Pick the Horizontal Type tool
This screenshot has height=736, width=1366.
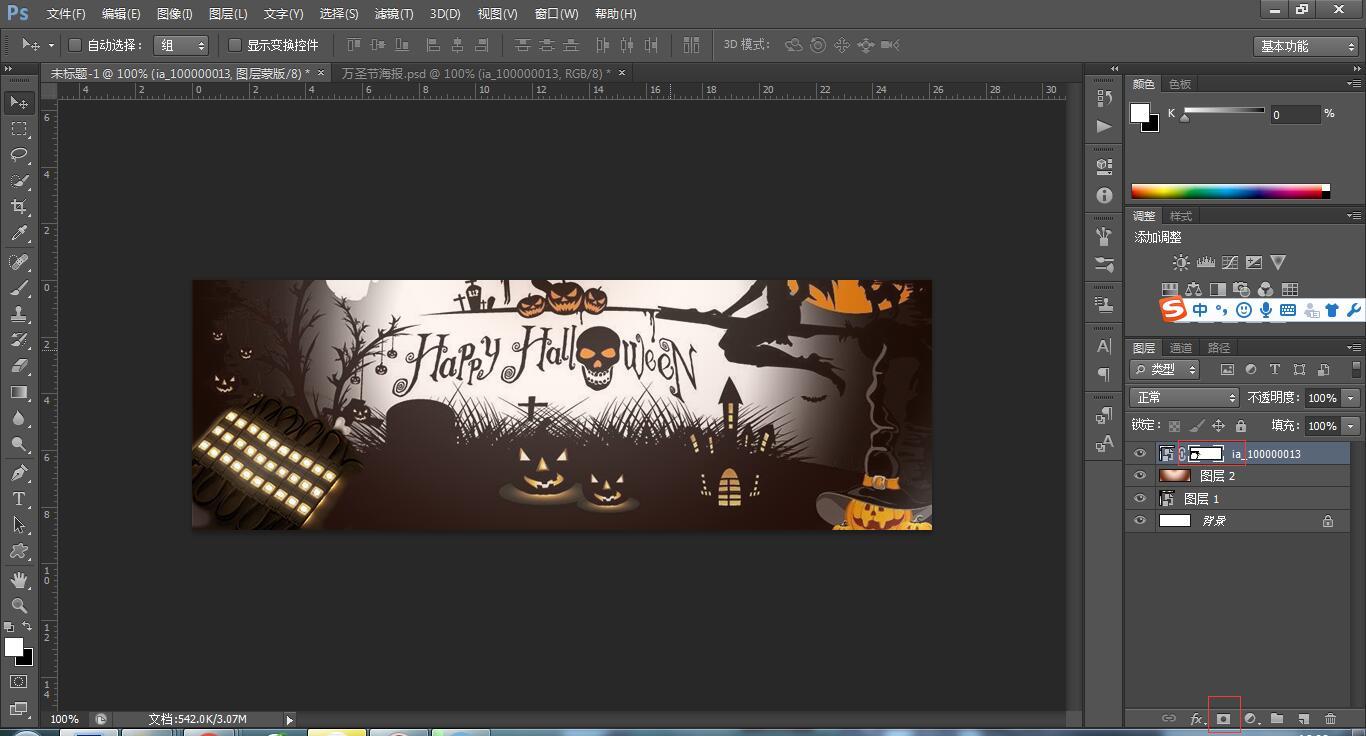point(18,499)
